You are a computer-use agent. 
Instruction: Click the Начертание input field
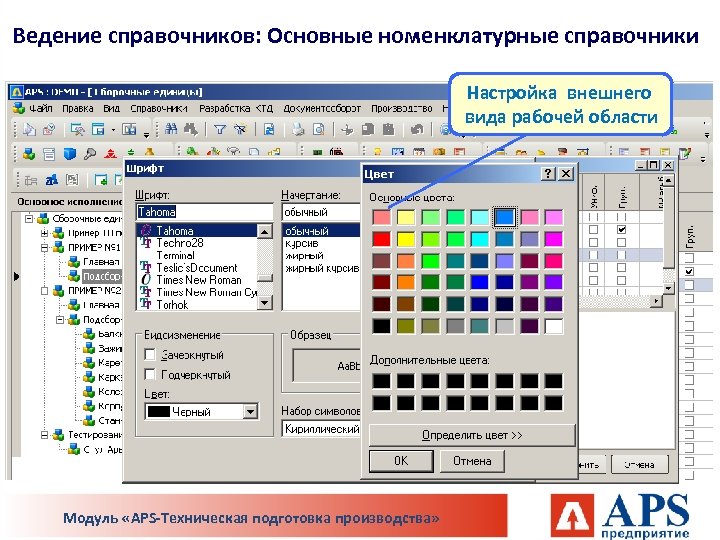tap(321, 212)
